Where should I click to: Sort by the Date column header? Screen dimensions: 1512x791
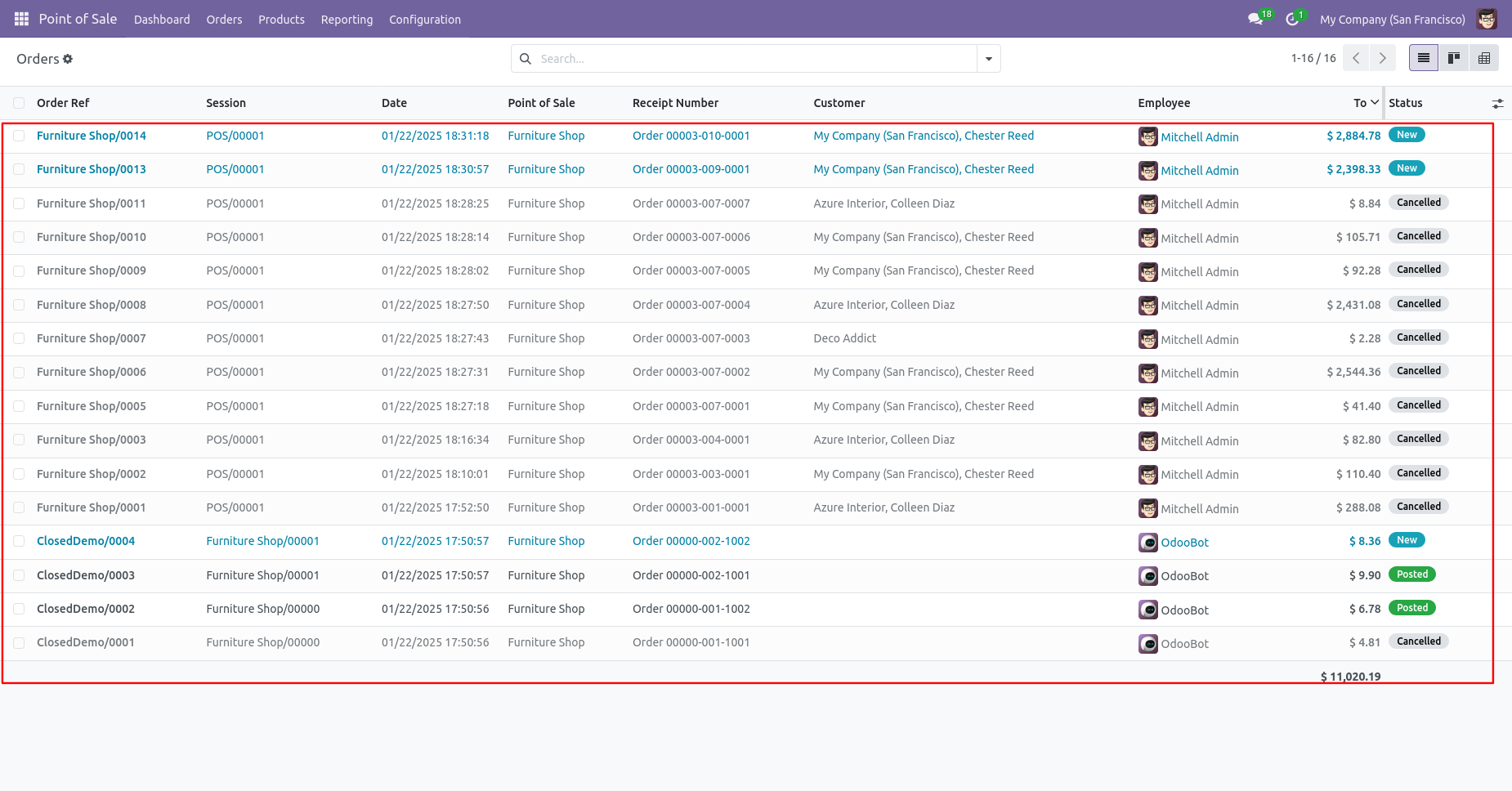pos(394,103)
